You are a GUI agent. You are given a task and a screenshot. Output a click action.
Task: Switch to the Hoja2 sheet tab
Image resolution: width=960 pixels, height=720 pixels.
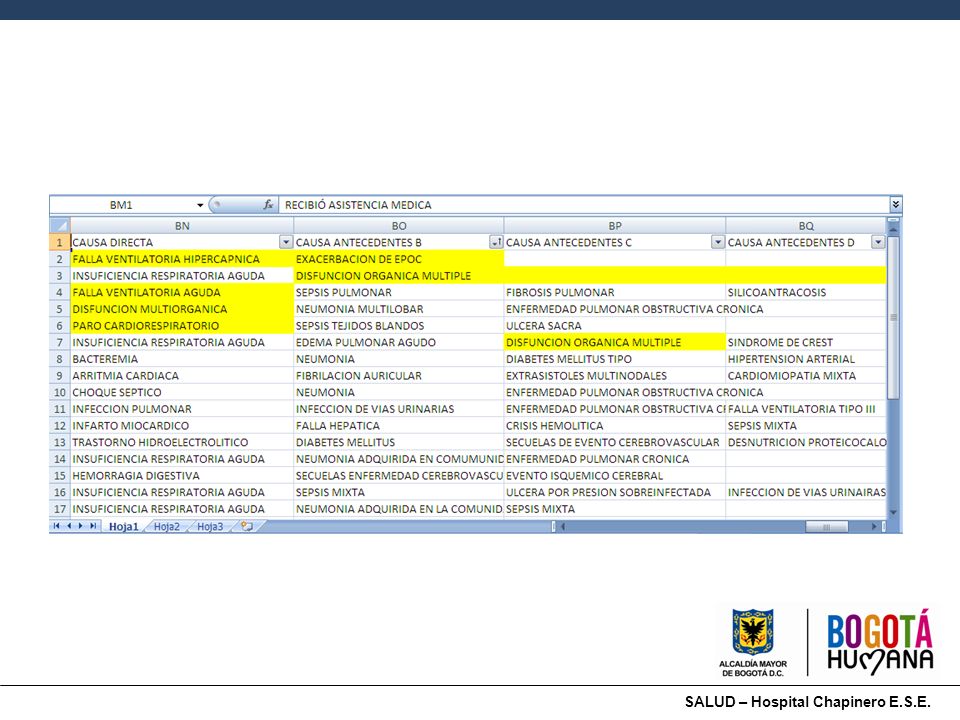[167, 527]
